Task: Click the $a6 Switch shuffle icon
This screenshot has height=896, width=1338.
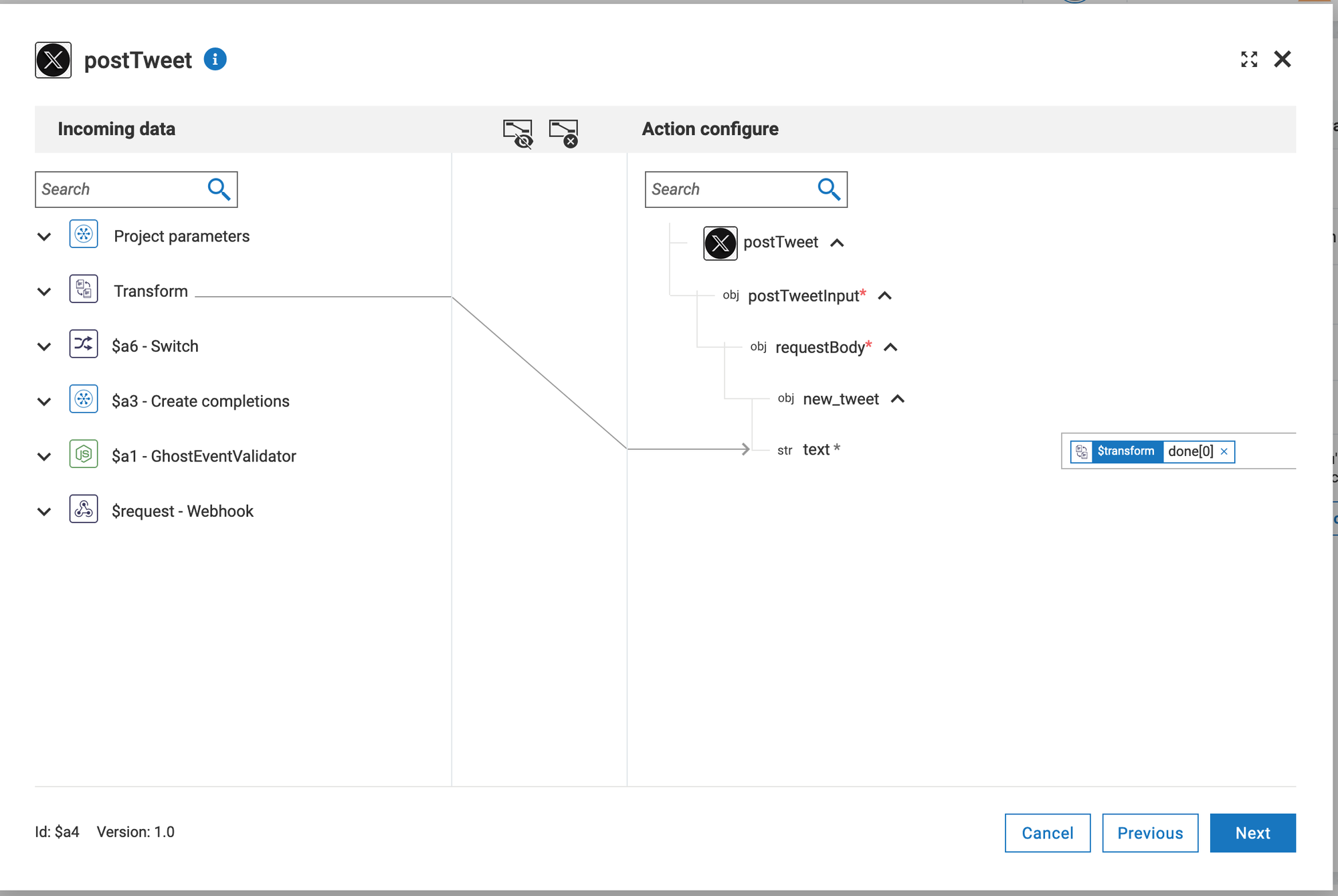Action: (x=84, y=344)
